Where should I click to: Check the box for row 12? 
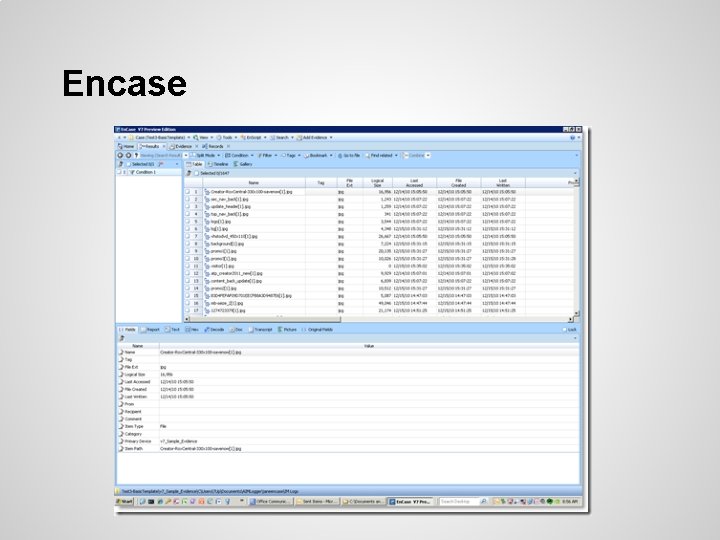pos(187,273)
